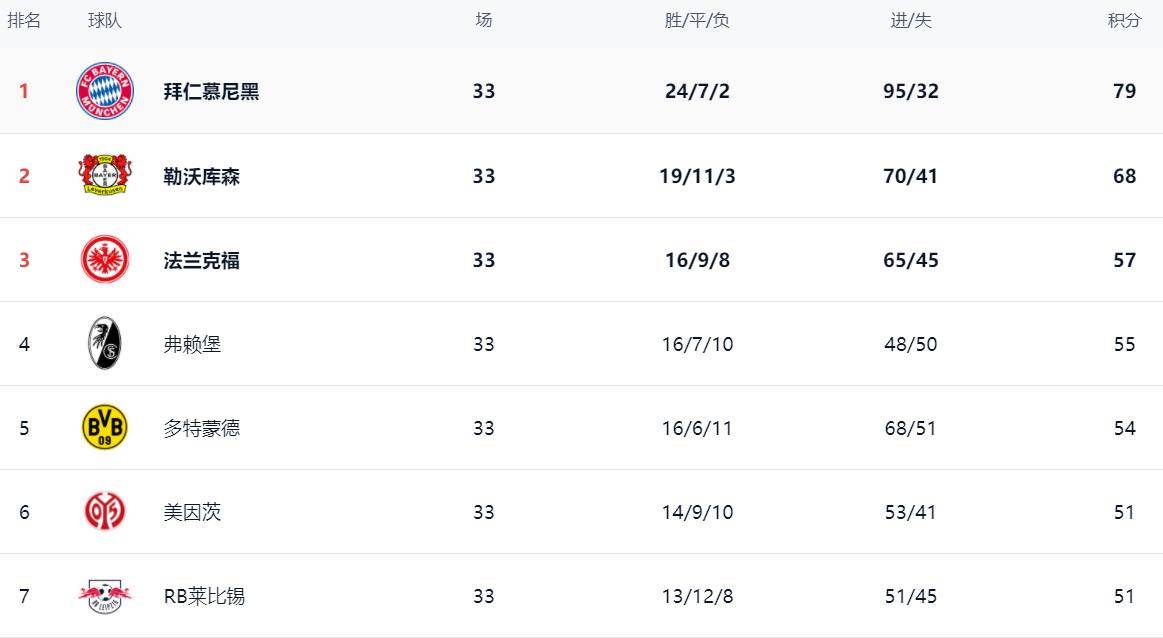Click the Bayern Munich club logo

point(105,91)
